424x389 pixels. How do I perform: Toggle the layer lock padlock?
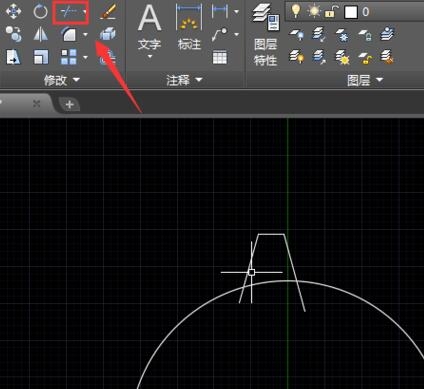(x=330, y=12)
